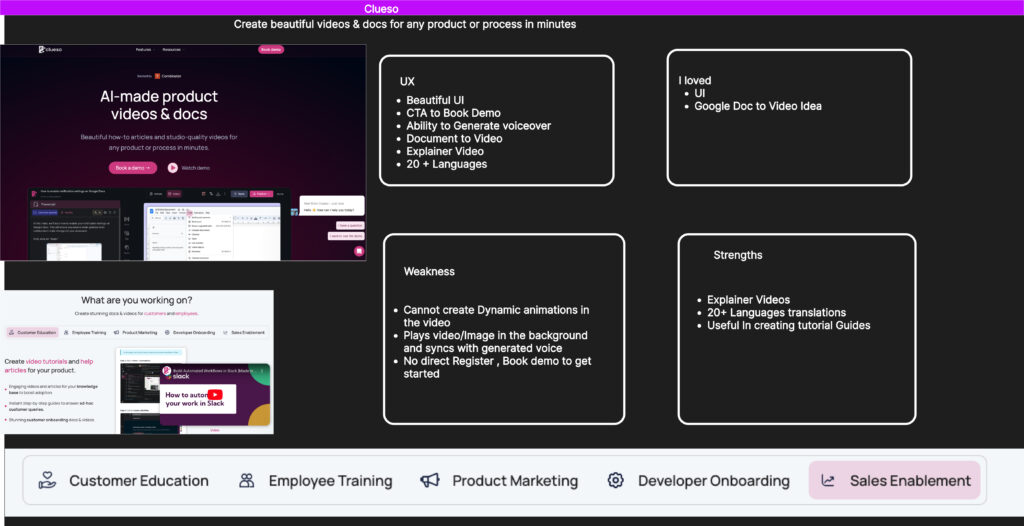The height and width of the screenshot is (526, 1024).
Task: Click the Product Marketing megaphone icon
Action: (430, 481)
